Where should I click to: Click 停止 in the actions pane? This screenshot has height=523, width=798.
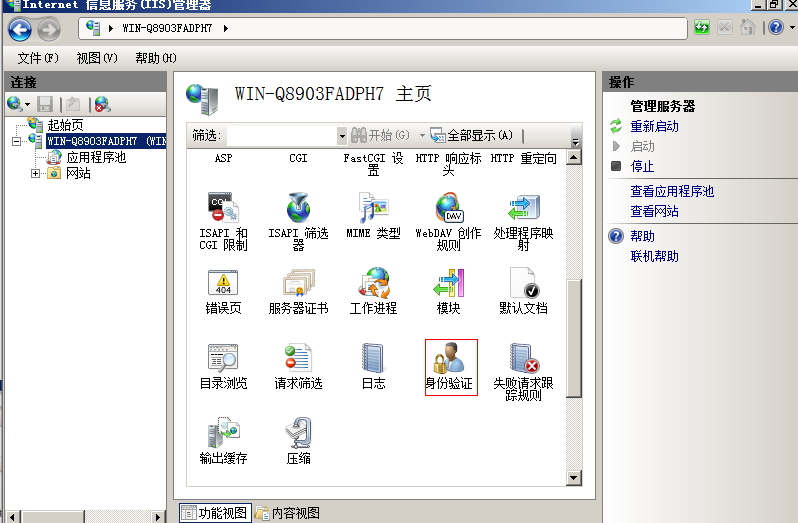click(642, 166)
